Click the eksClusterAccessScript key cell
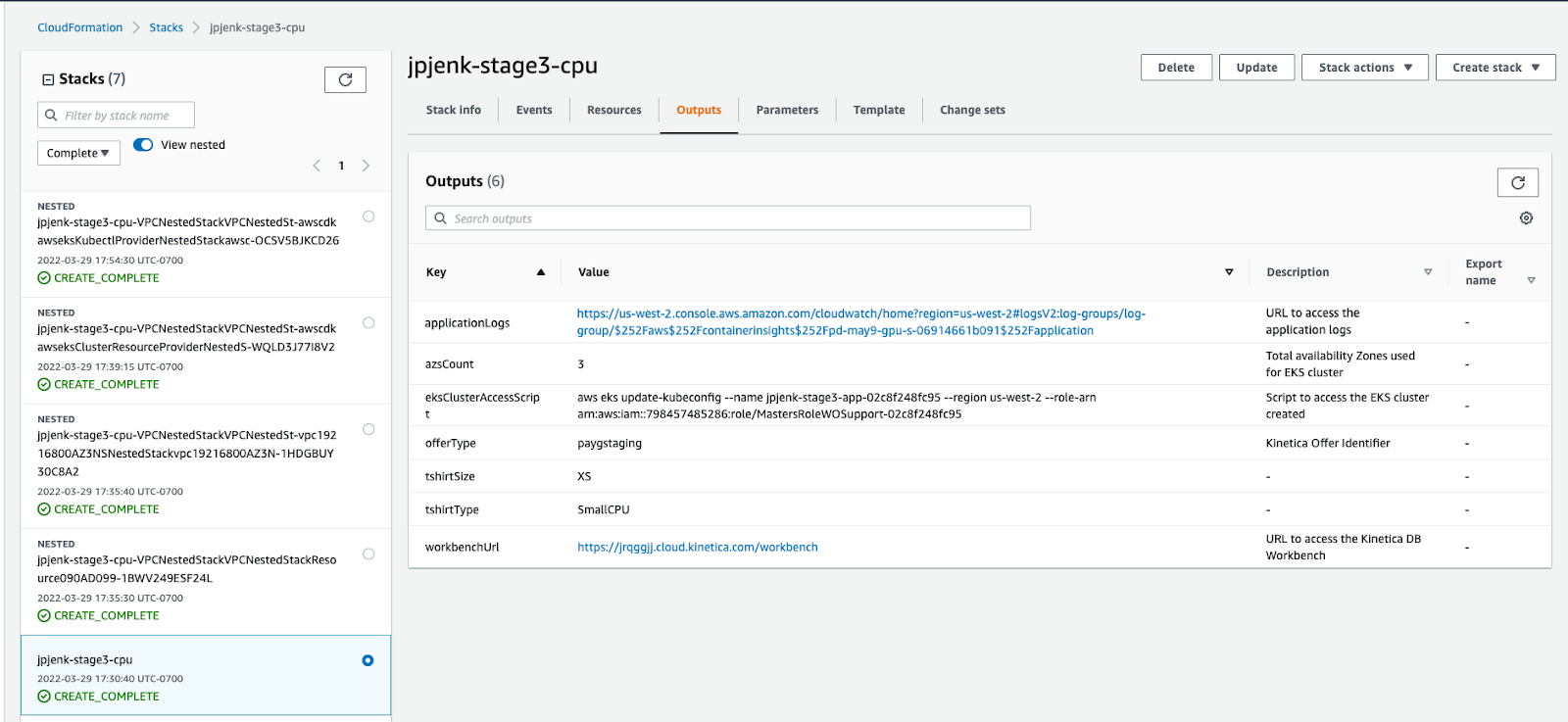This screenshot has height=722, width=1568. click(482, 406)
